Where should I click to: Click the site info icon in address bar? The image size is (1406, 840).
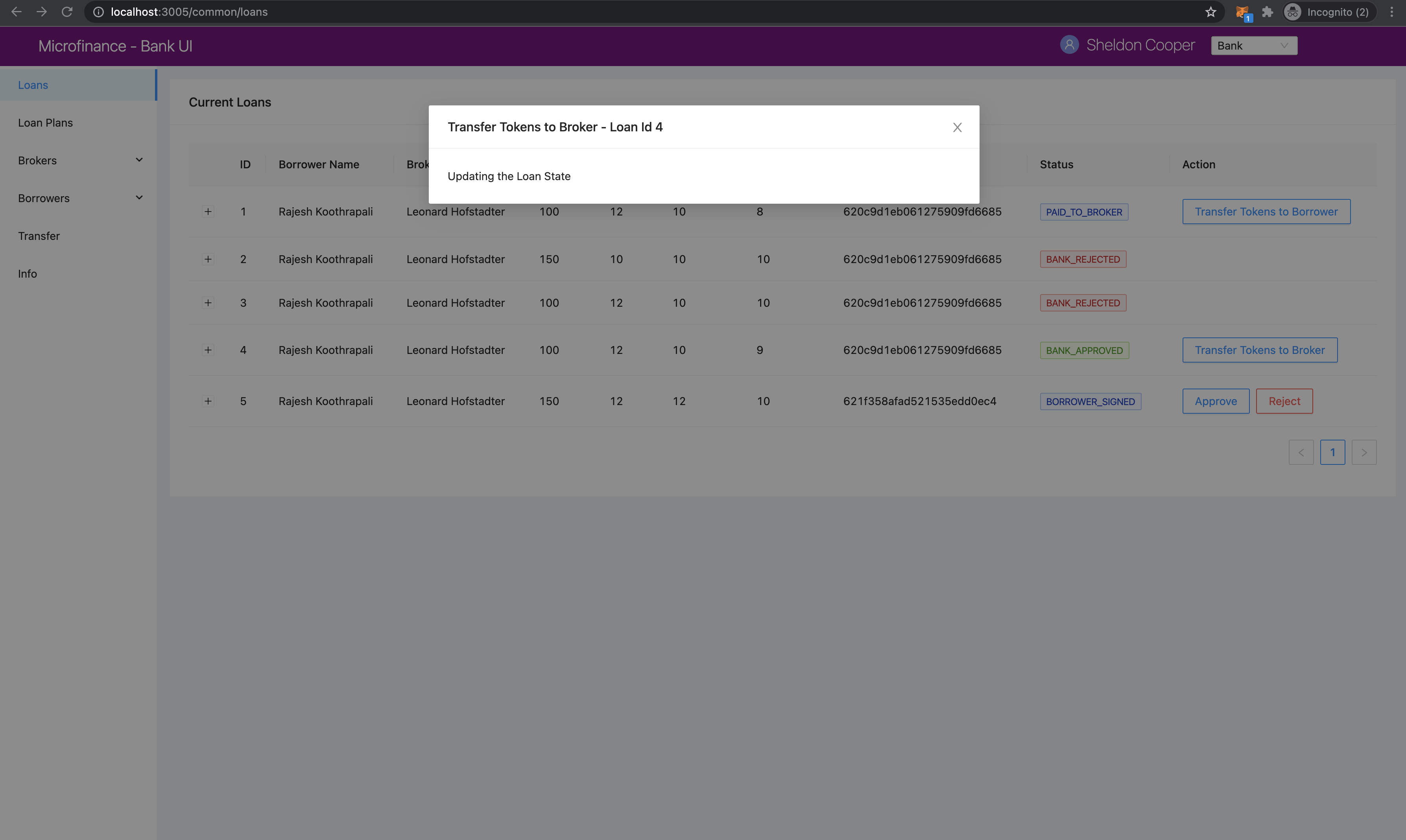point(98,12)
